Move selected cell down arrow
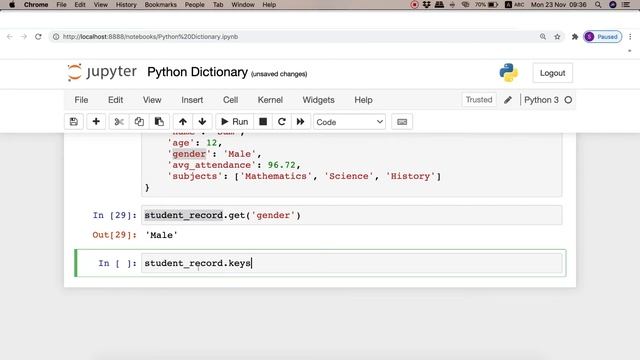 (x=202, y=122)
